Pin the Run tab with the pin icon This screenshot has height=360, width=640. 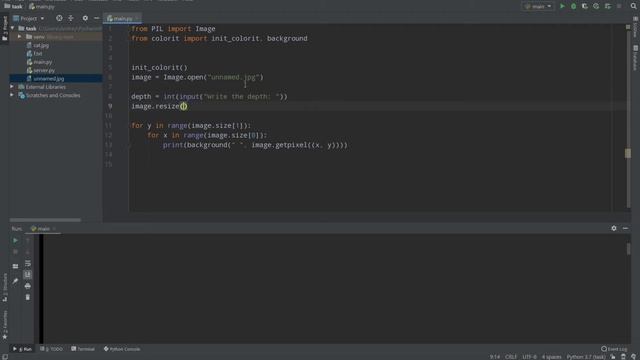point(15,281)
